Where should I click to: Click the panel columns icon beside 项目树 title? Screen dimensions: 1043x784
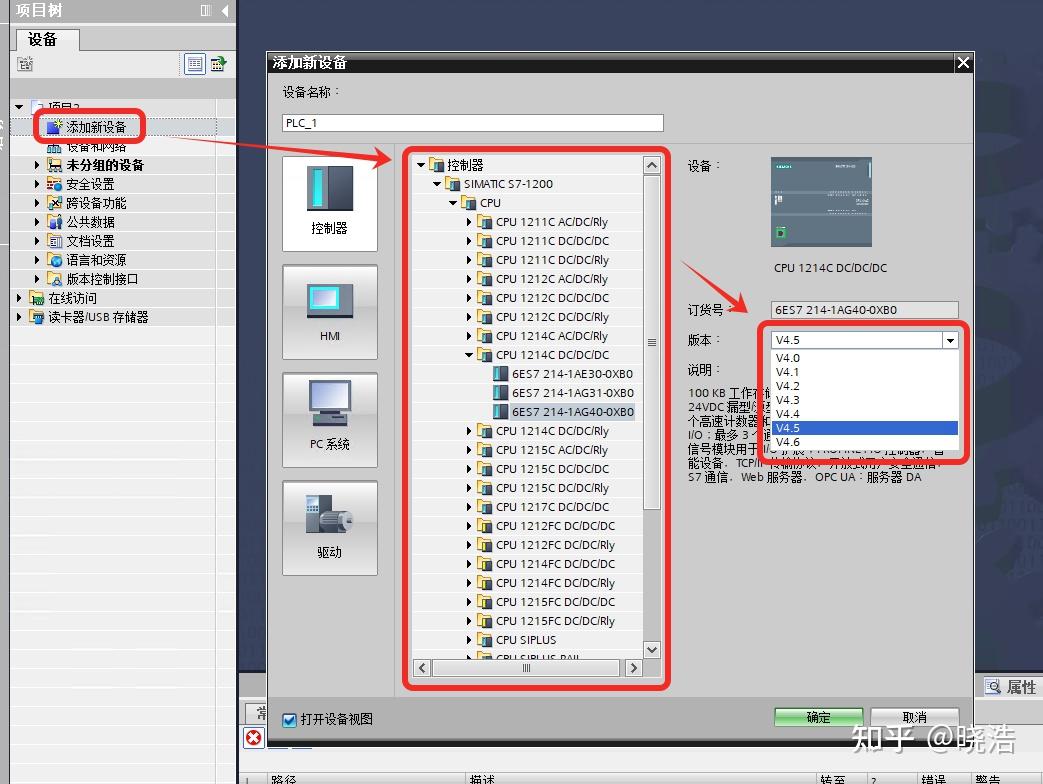point(206,11)
